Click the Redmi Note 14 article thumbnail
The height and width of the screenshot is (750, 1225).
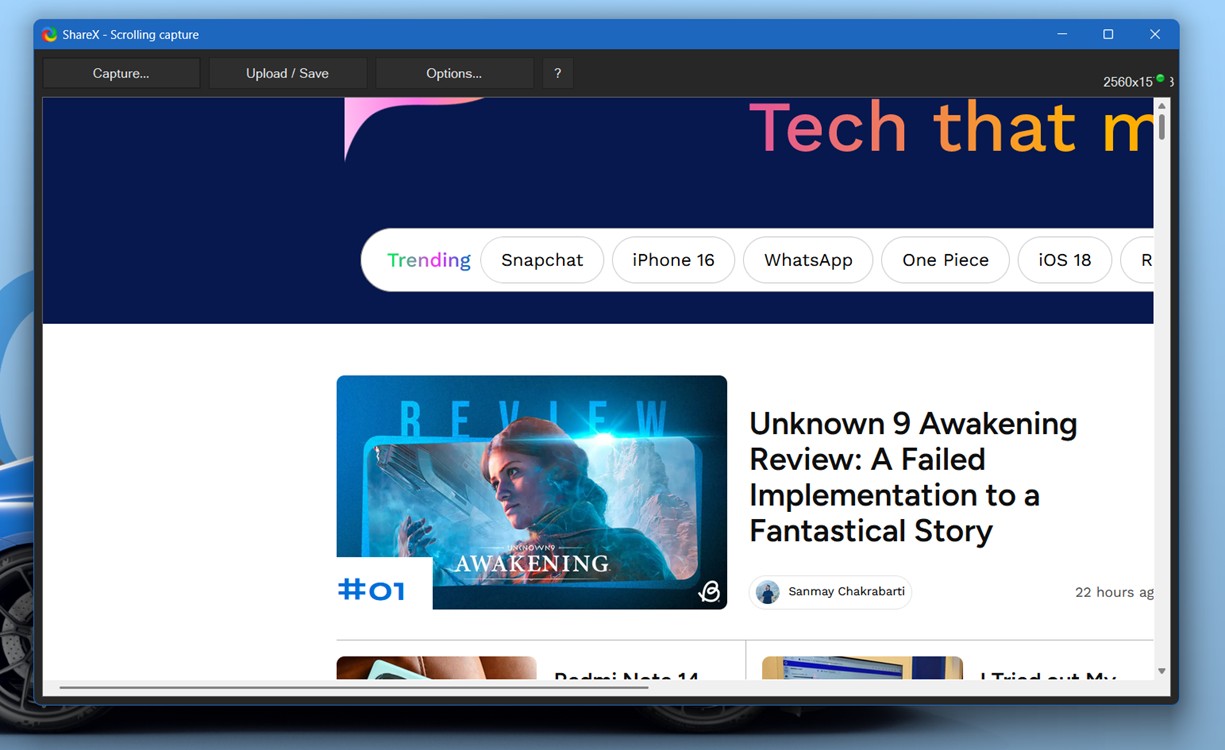[436, 668]
